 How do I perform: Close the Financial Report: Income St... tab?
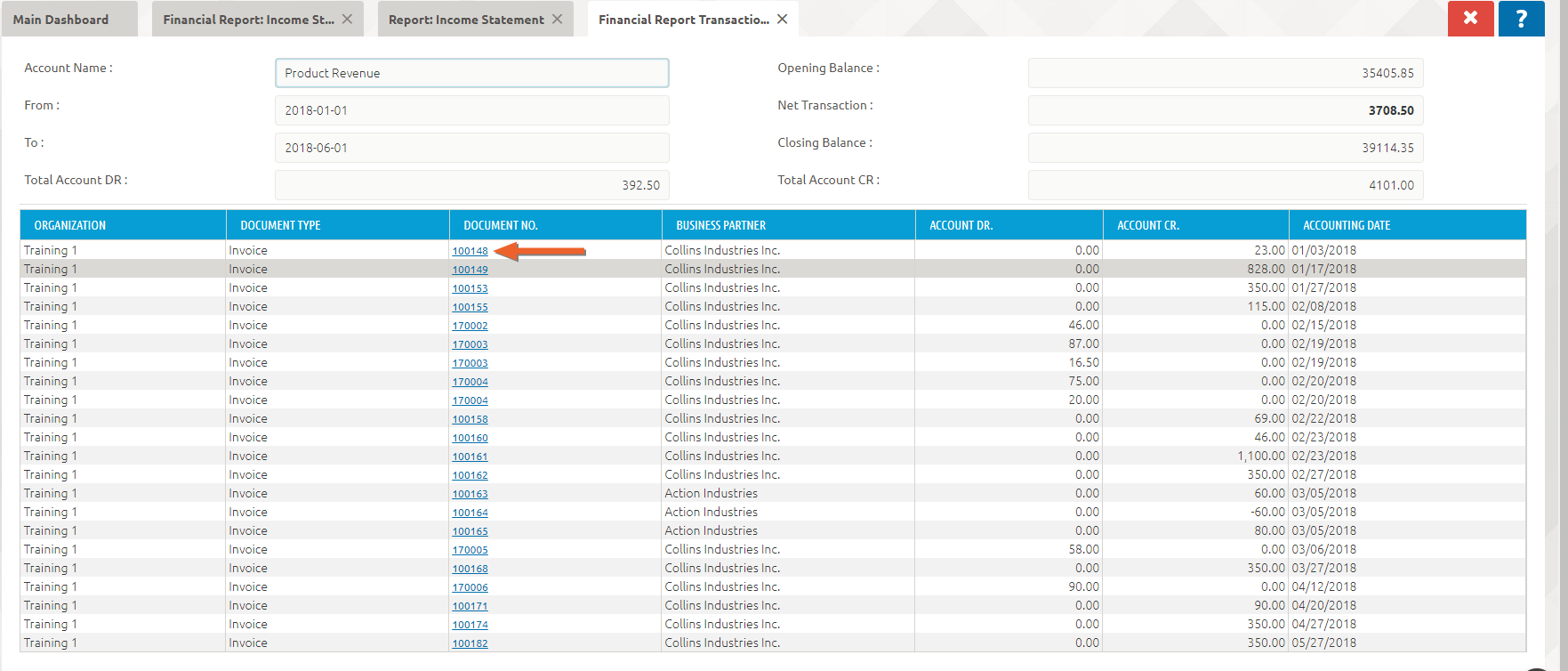click(x=347, y=19)
